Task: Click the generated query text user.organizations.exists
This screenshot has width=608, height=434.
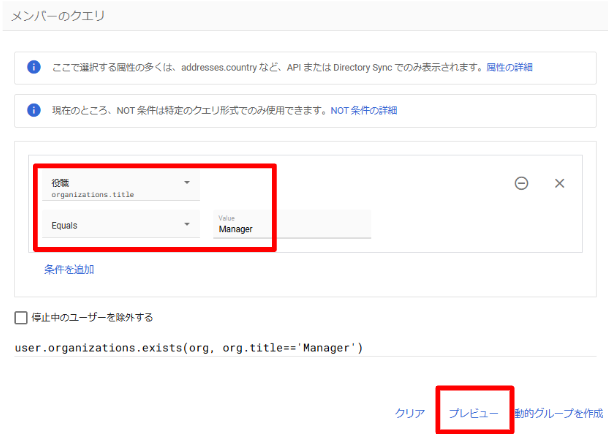Action: coord(189,348)
